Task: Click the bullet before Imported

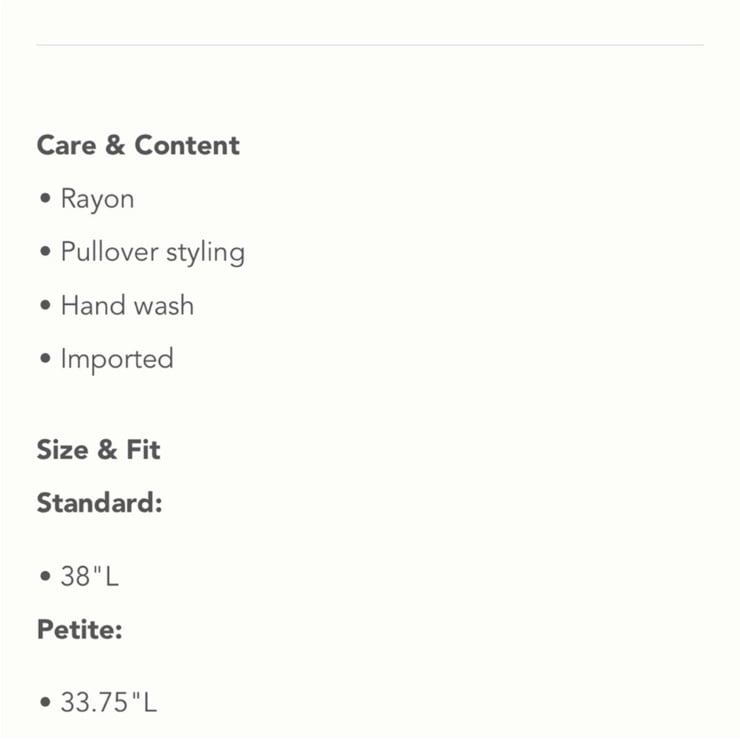Action: click(x=45, y=358)
